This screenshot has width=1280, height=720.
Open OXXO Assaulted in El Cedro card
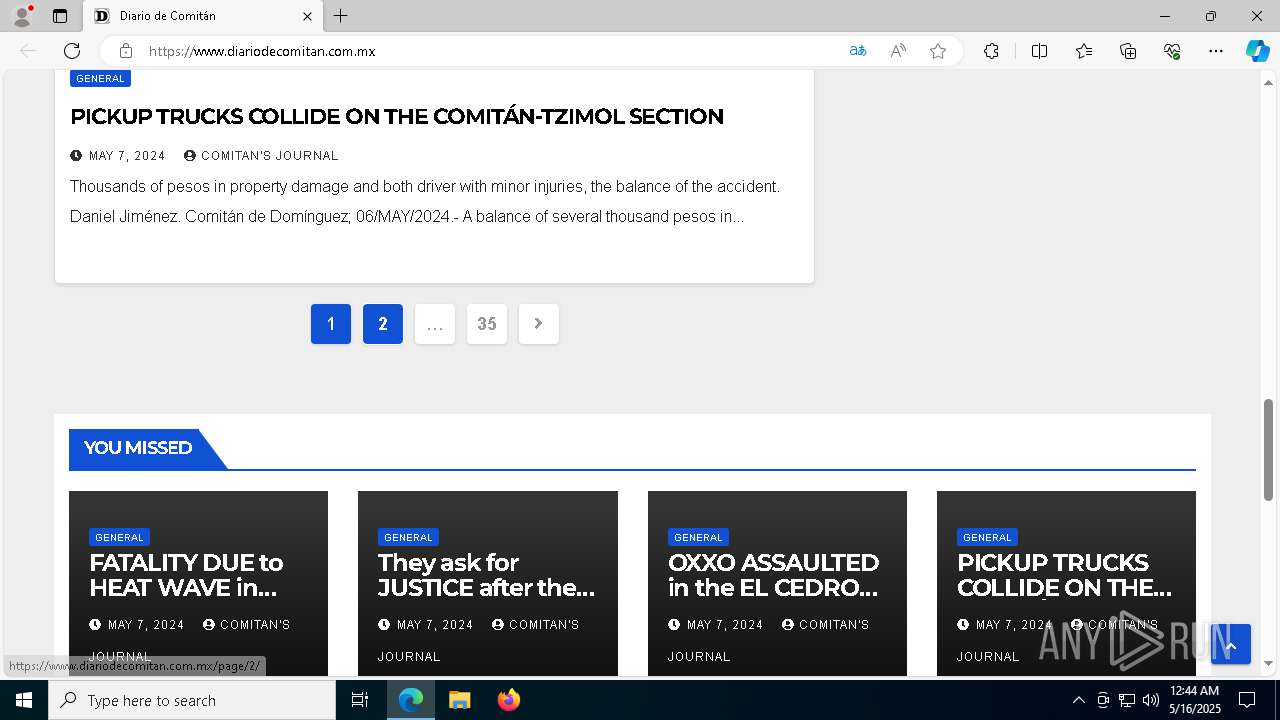point(773,575)
